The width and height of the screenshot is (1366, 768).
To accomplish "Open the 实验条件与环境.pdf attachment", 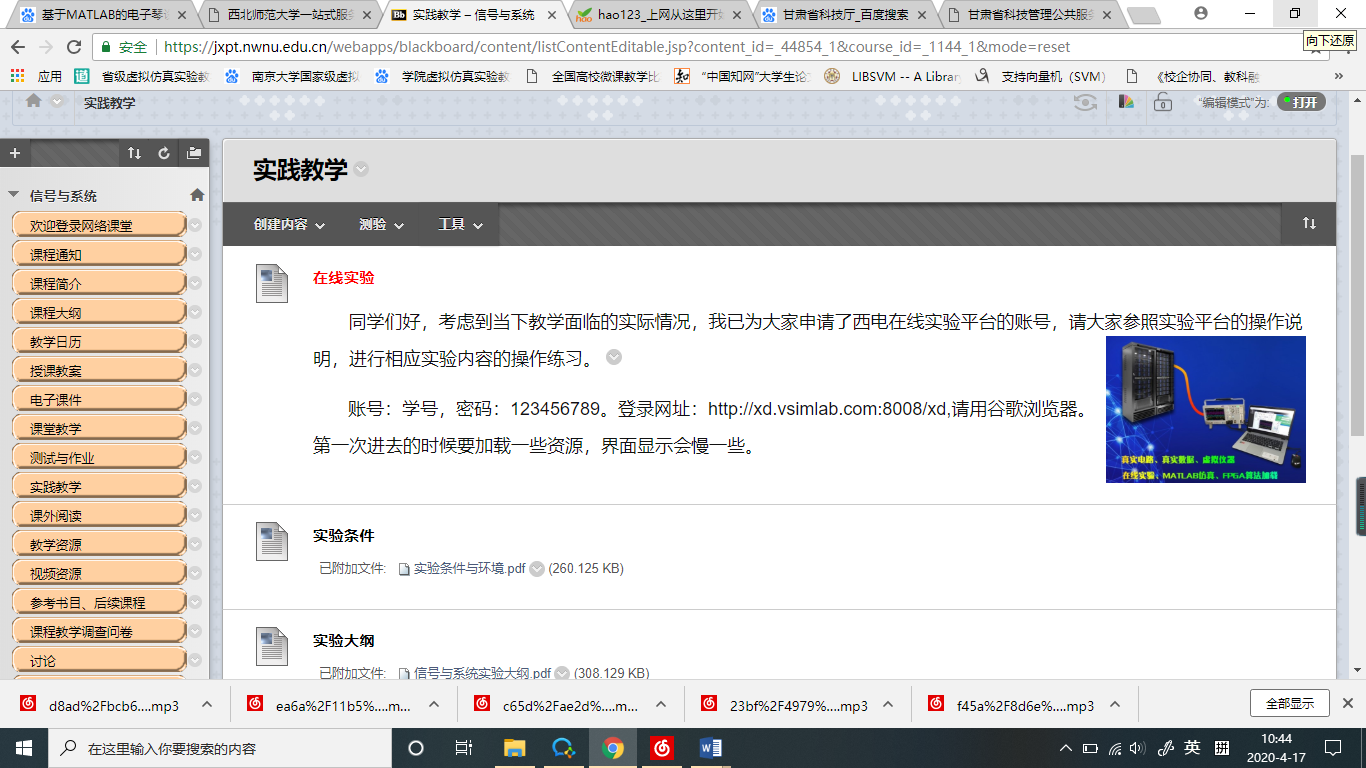I will [x=469, y=569].
